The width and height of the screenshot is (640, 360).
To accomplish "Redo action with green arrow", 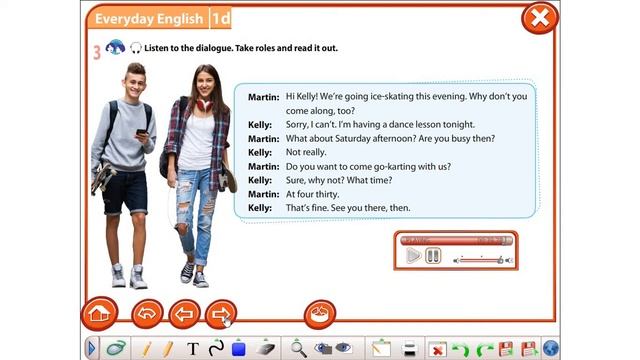I will [485, 350].
